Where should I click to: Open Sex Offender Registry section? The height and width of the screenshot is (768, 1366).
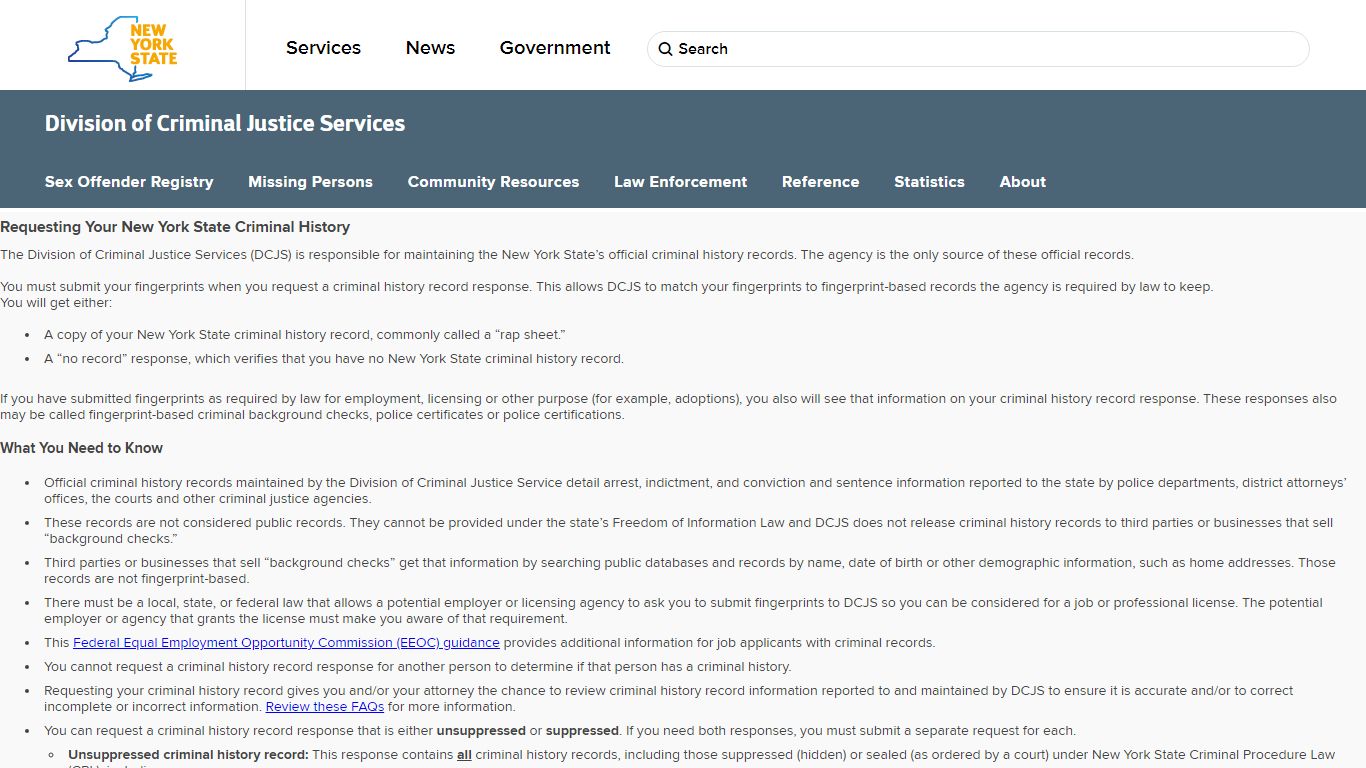click(x=129, y=182)
